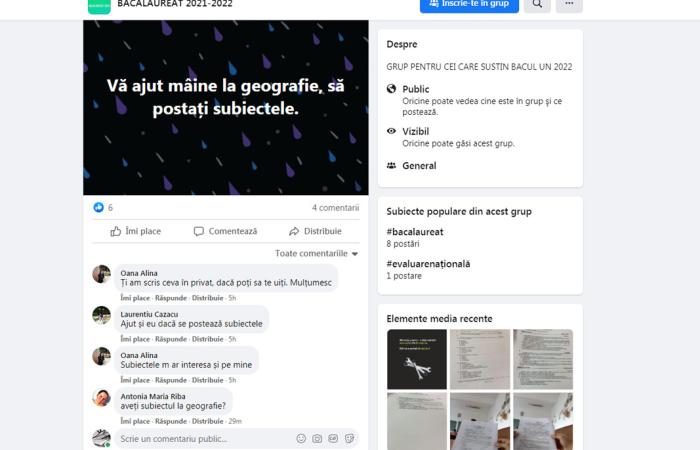Reply to Laurentiu Cazacu's comment via Răspunde
Image resolution: width=700 pixels, height=450 pixels.
pyautogui.click(x=171, y=339)
